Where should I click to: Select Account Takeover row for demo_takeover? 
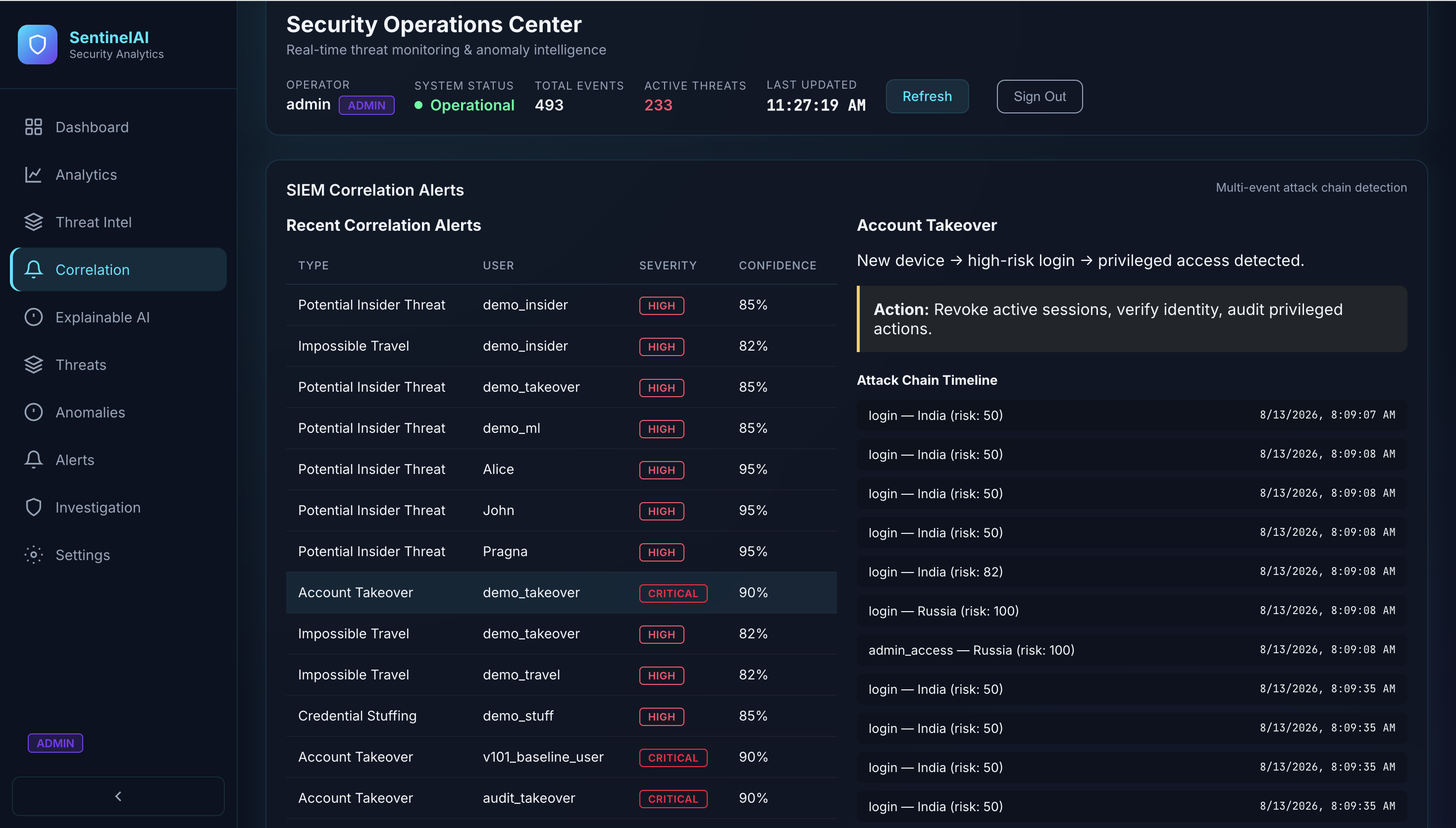pyautogui.click(x=561, y=593)
